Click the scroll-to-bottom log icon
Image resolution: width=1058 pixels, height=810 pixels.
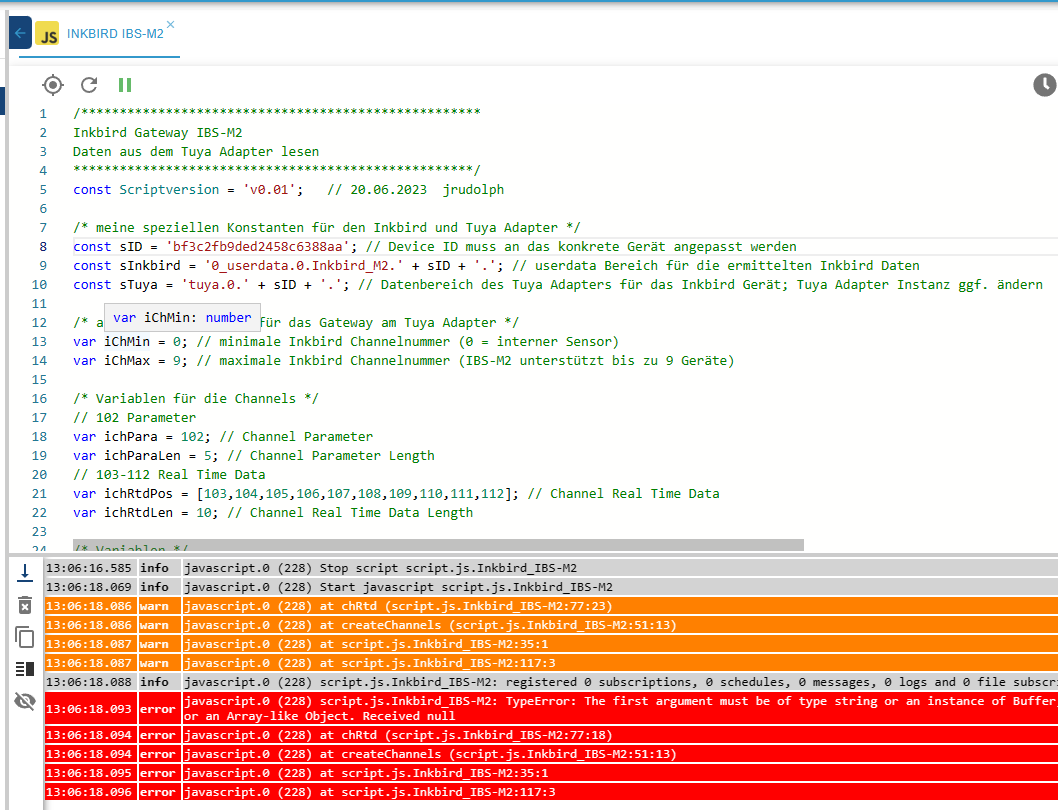click(25, 572)
